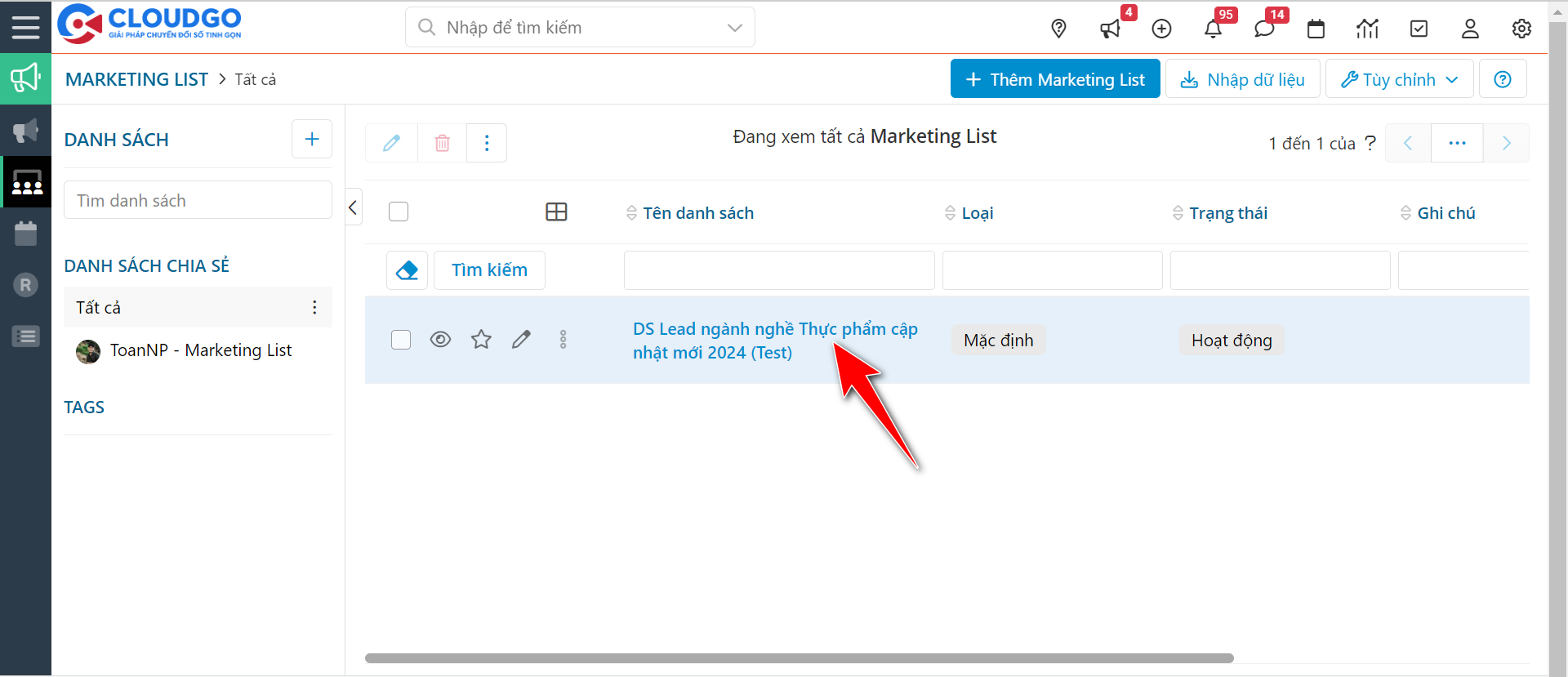Open the chat messages icon

point(1264,29)
